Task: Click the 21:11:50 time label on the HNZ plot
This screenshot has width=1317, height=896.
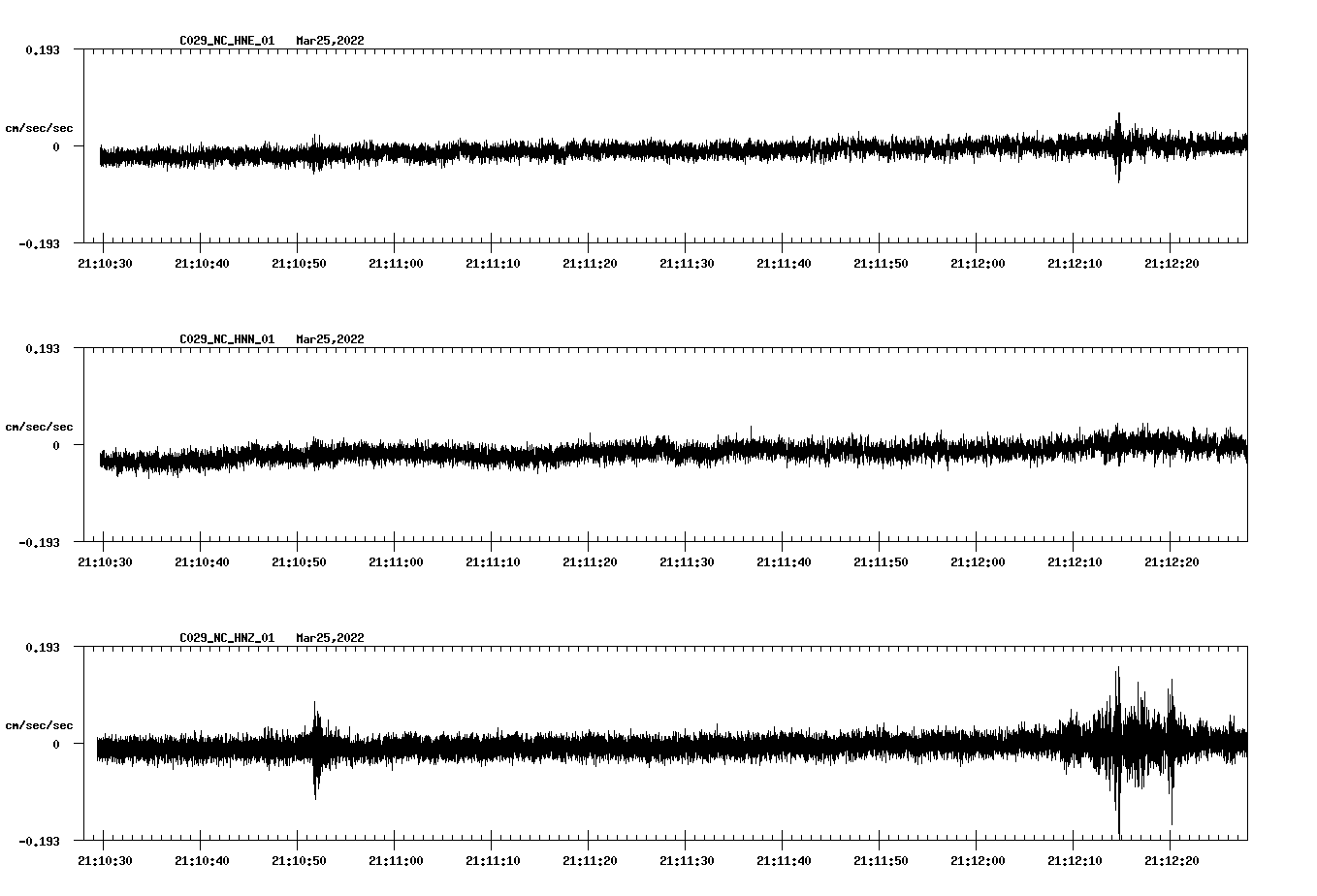Action: pos(881,861)
